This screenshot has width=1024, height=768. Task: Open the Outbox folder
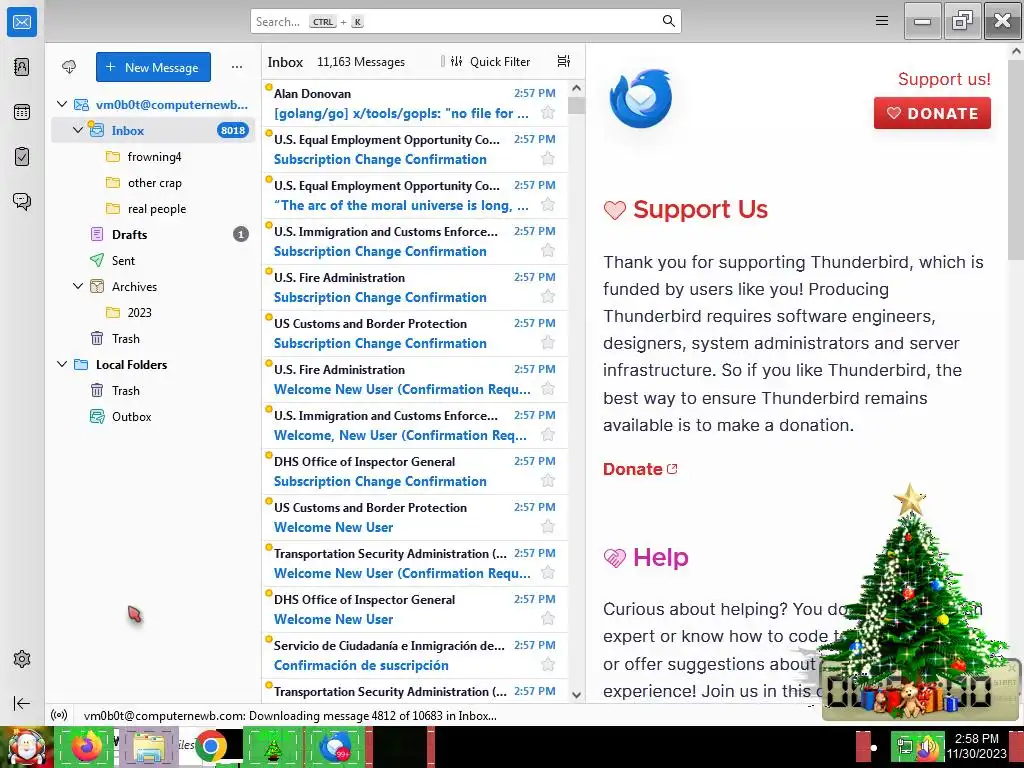(154, 417)
